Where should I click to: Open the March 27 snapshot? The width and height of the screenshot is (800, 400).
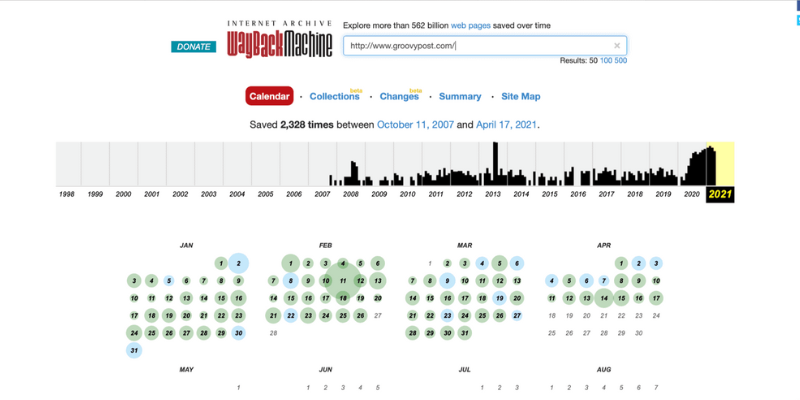[x=517, y=316]
